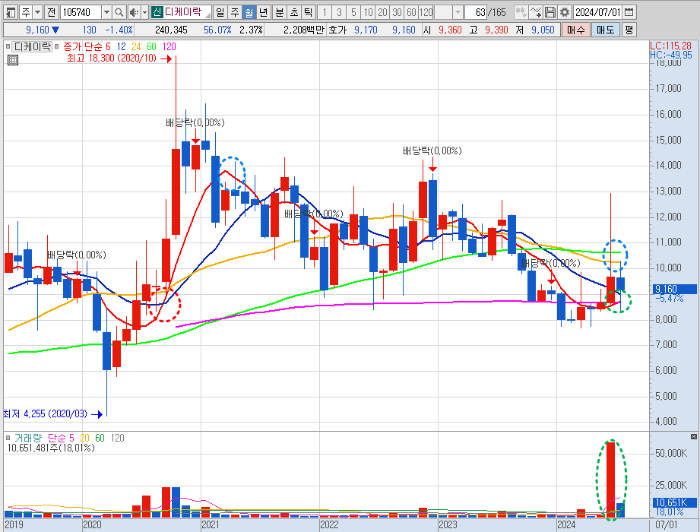Click the magenta 120 moving average legend
The image size is (700, 532).
(x=169, y=46)
